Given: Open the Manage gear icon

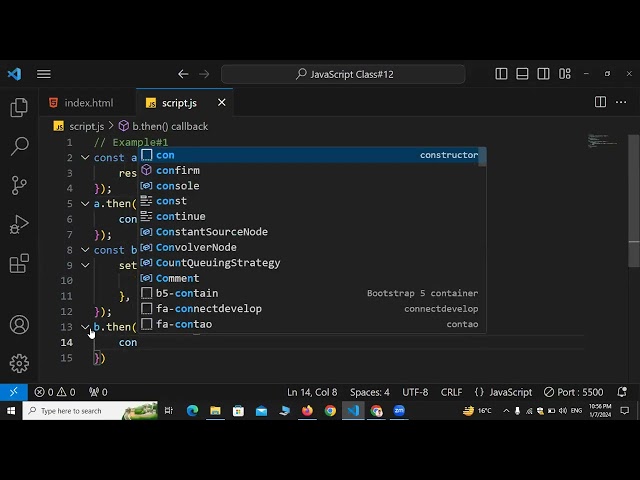Looking at the screenshot, I should 19,363.
